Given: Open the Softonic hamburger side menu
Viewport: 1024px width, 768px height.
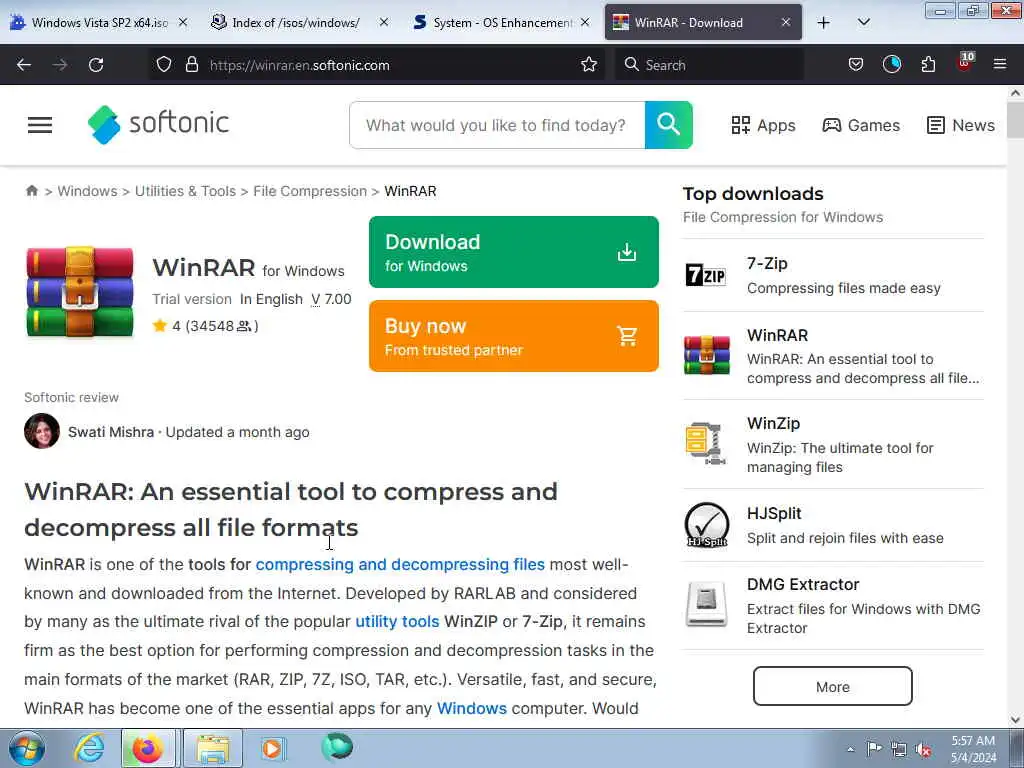Looking at the screenshot, I should pyautogui.click(x=40, y=125).
